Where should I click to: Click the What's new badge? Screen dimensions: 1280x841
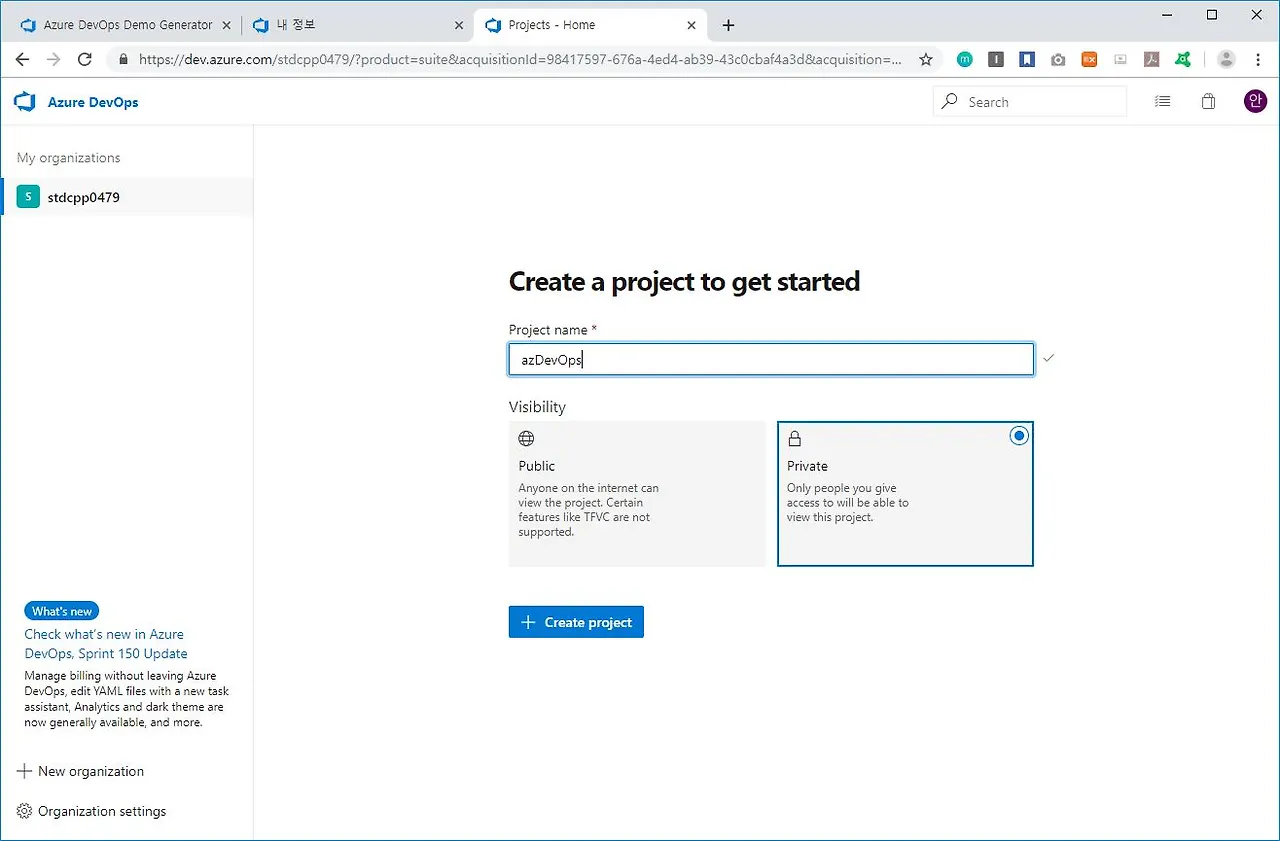point(62,611)
